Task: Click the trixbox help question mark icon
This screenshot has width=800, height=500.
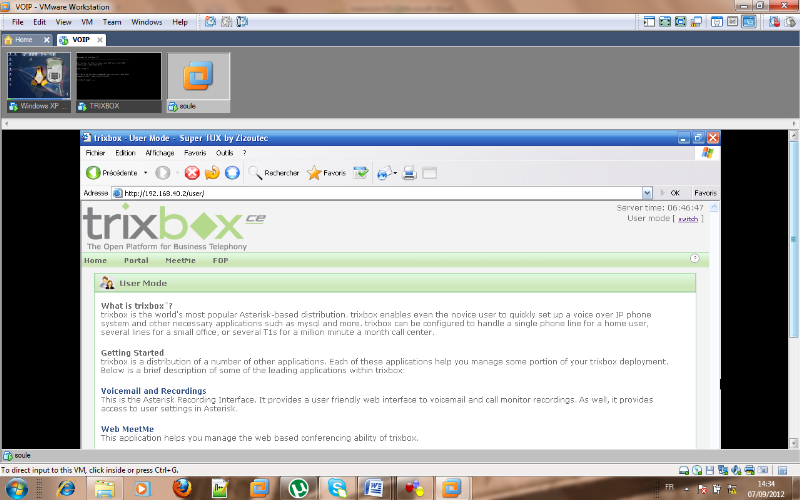Action: [x=695, y=258]
